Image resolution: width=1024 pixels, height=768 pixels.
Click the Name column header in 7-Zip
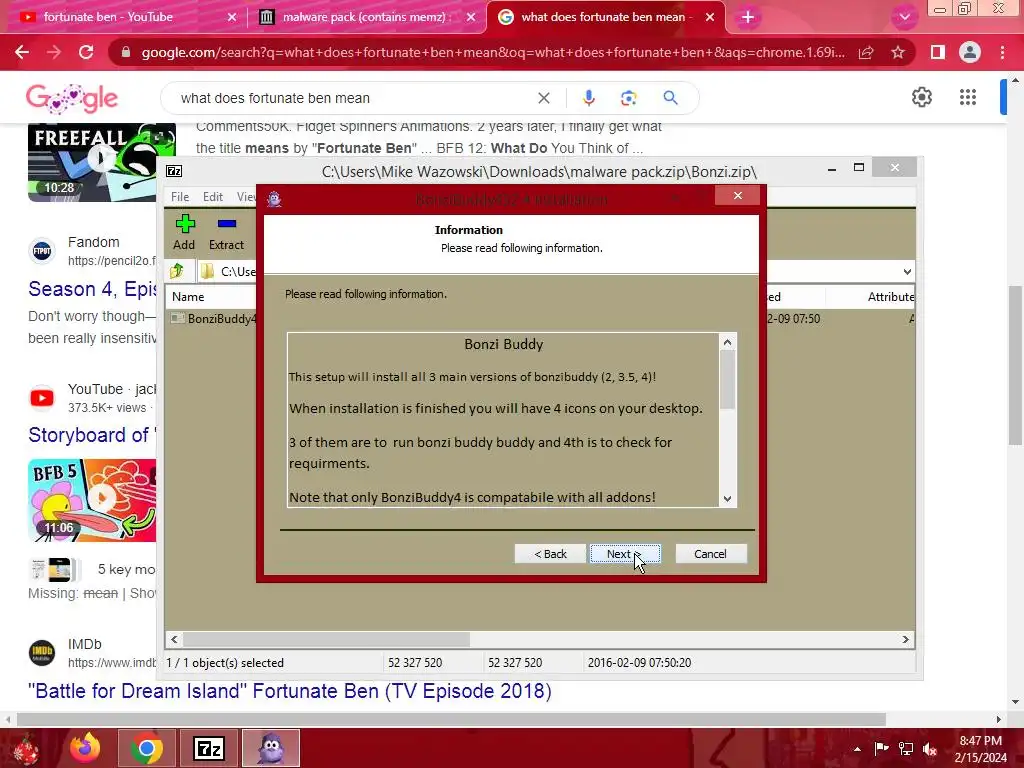coord(188,296)
